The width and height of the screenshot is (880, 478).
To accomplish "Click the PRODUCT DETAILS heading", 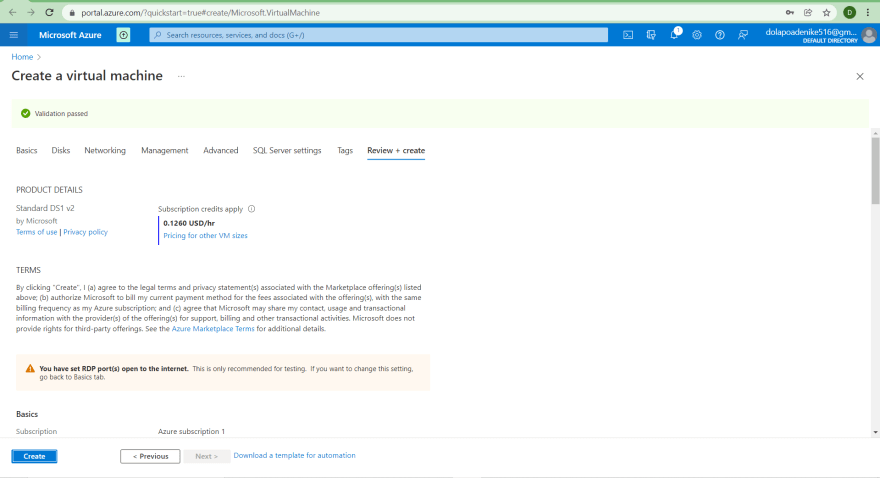I will coord(49,190).
